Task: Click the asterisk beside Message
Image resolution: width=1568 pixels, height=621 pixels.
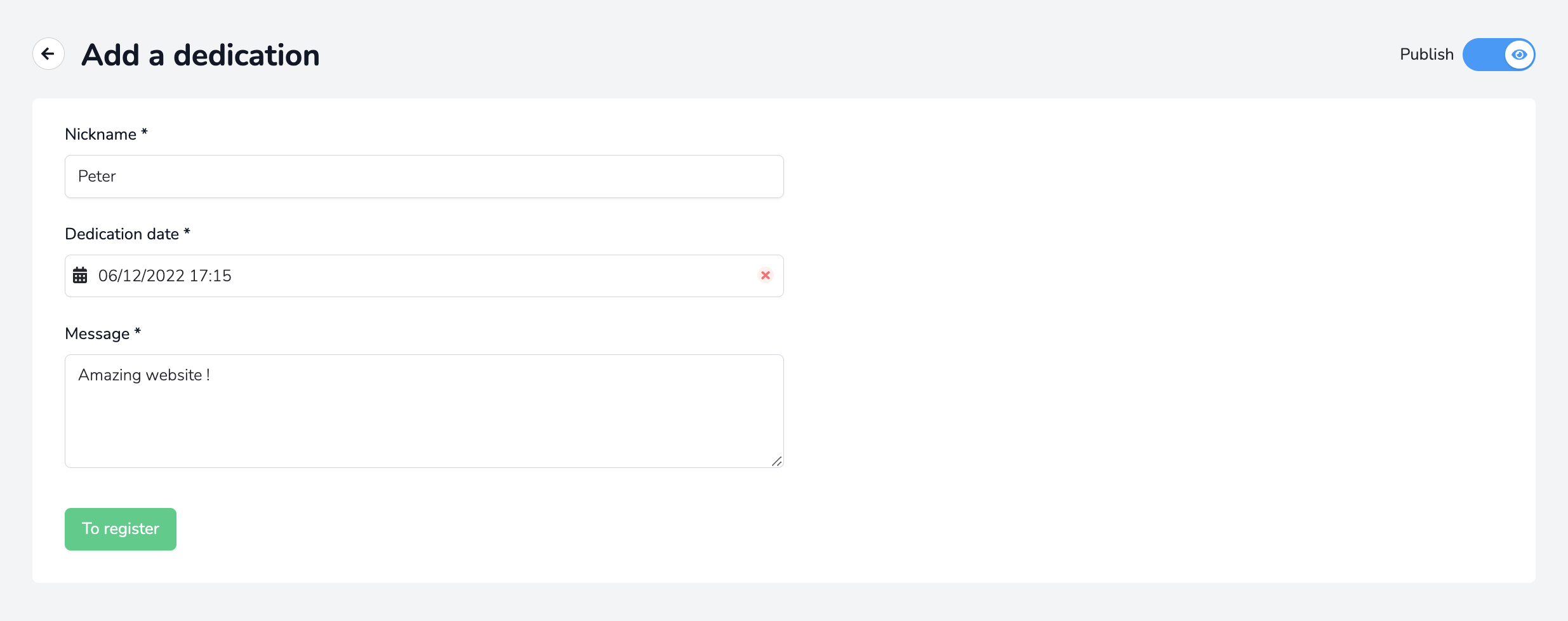Action: click(137, 332)
